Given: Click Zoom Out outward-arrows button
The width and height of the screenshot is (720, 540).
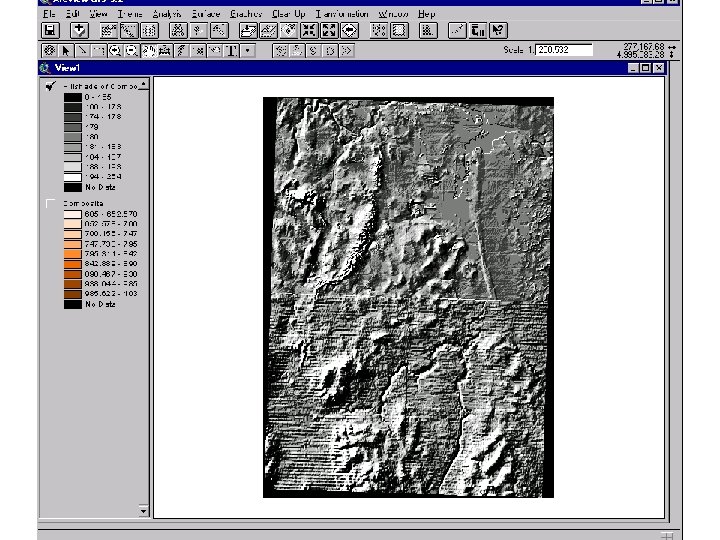Looking at the screenshot, I should (329, 31).
